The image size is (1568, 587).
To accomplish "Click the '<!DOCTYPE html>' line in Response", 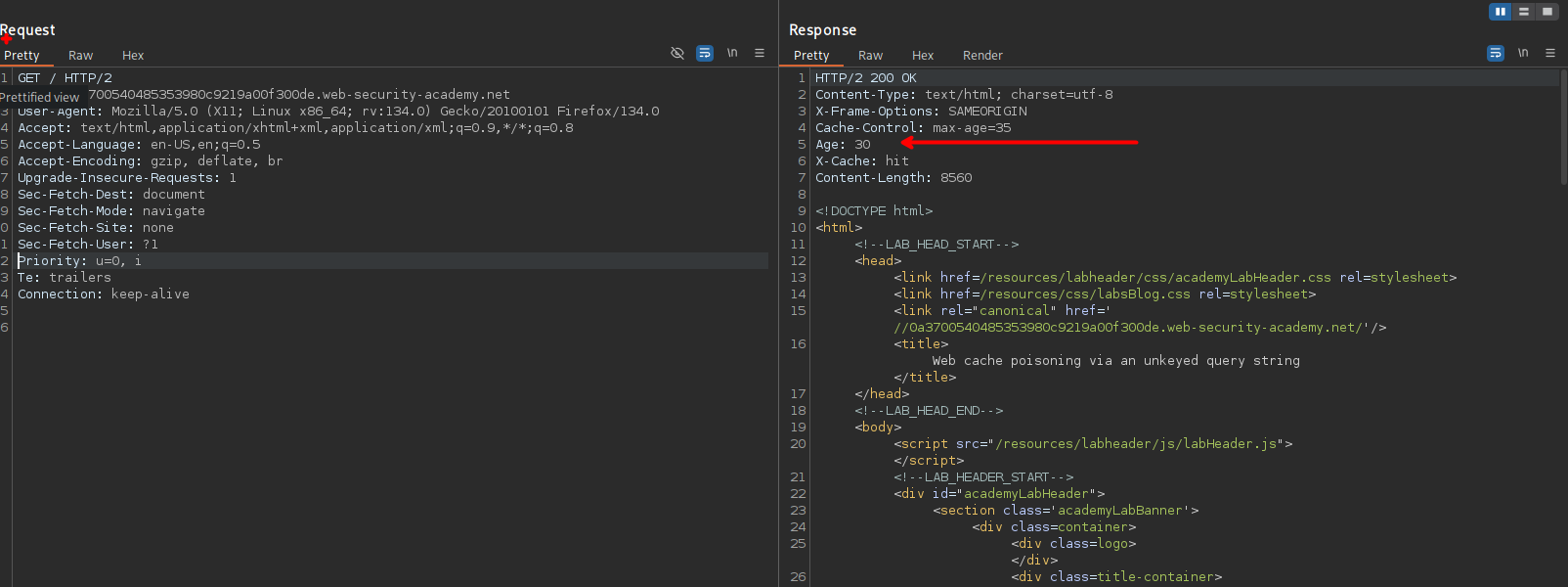I will (x=874, y=210).
